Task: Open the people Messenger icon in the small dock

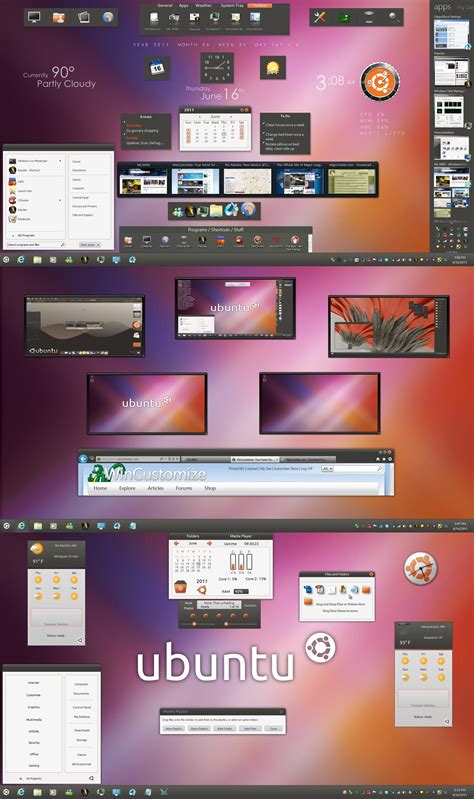Action: pos(178,210)
